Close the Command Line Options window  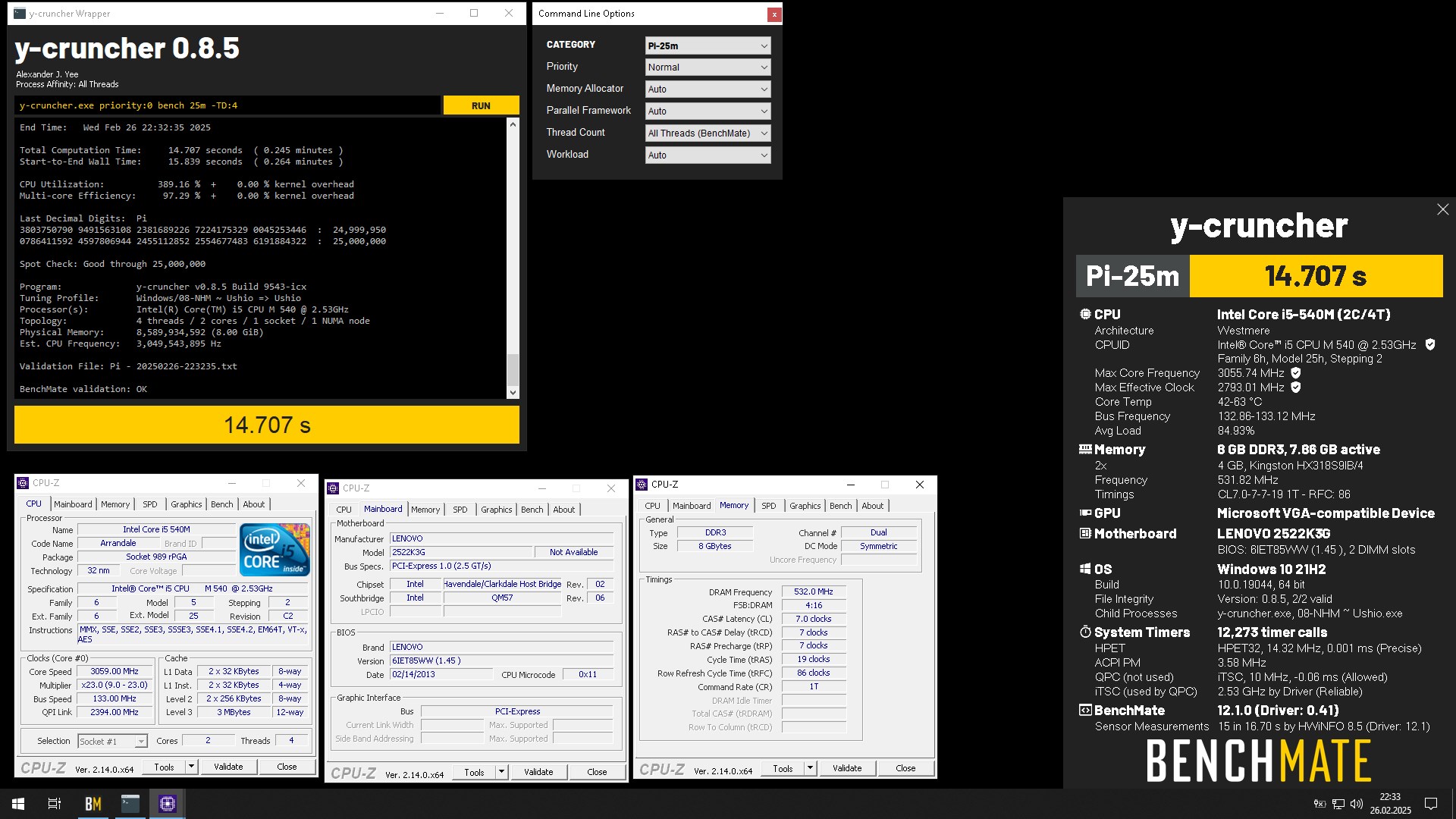pos(773,14)
